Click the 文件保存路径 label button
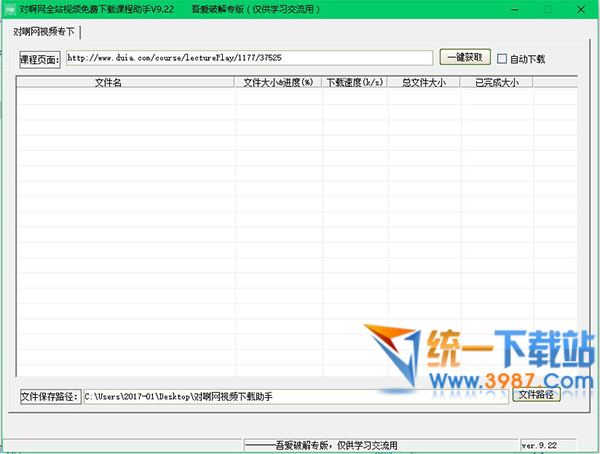This screenshot has height=454, width=600. coord(50,397)
